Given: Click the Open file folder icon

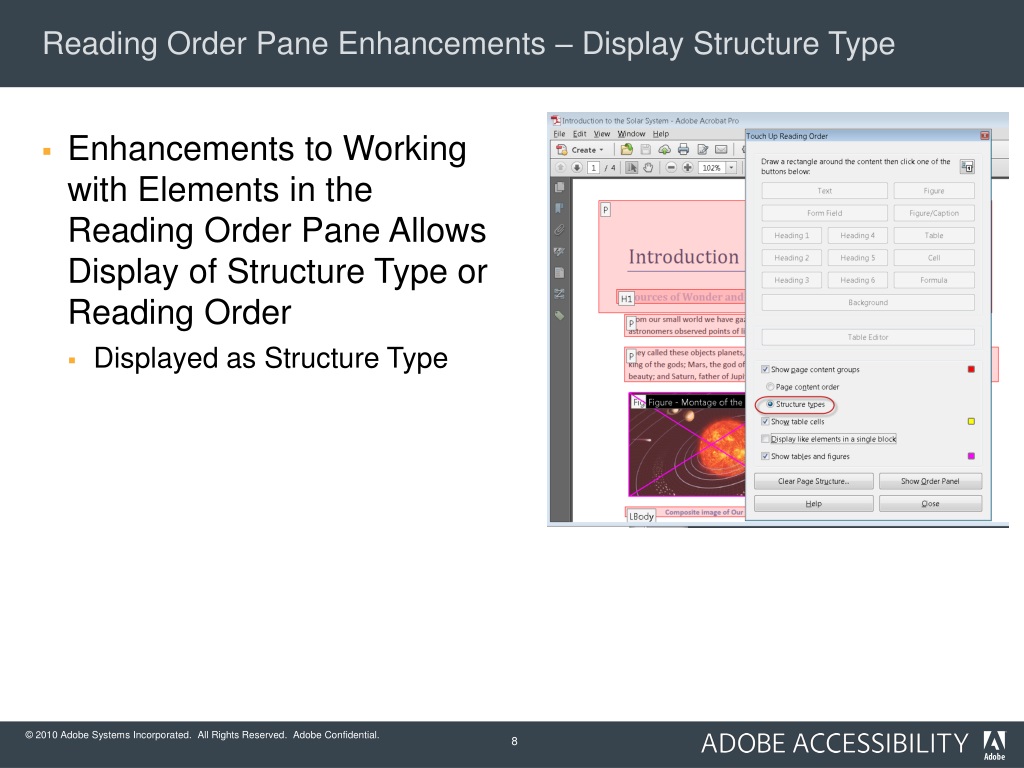Looking at the screenshot, I should pyautogui.click(x=626, y=150).
